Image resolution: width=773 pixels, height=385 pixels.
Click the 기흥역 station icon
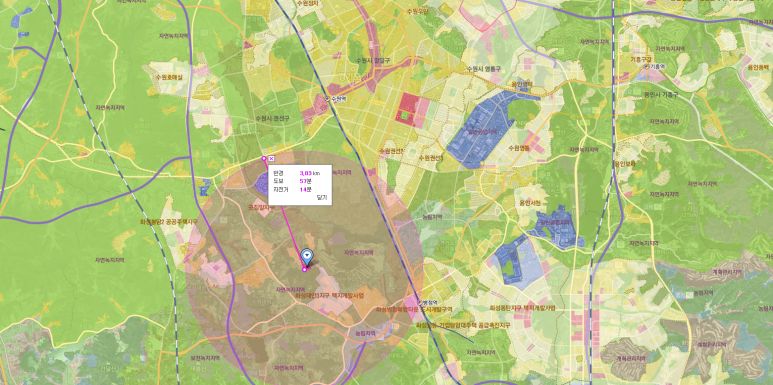646,66
